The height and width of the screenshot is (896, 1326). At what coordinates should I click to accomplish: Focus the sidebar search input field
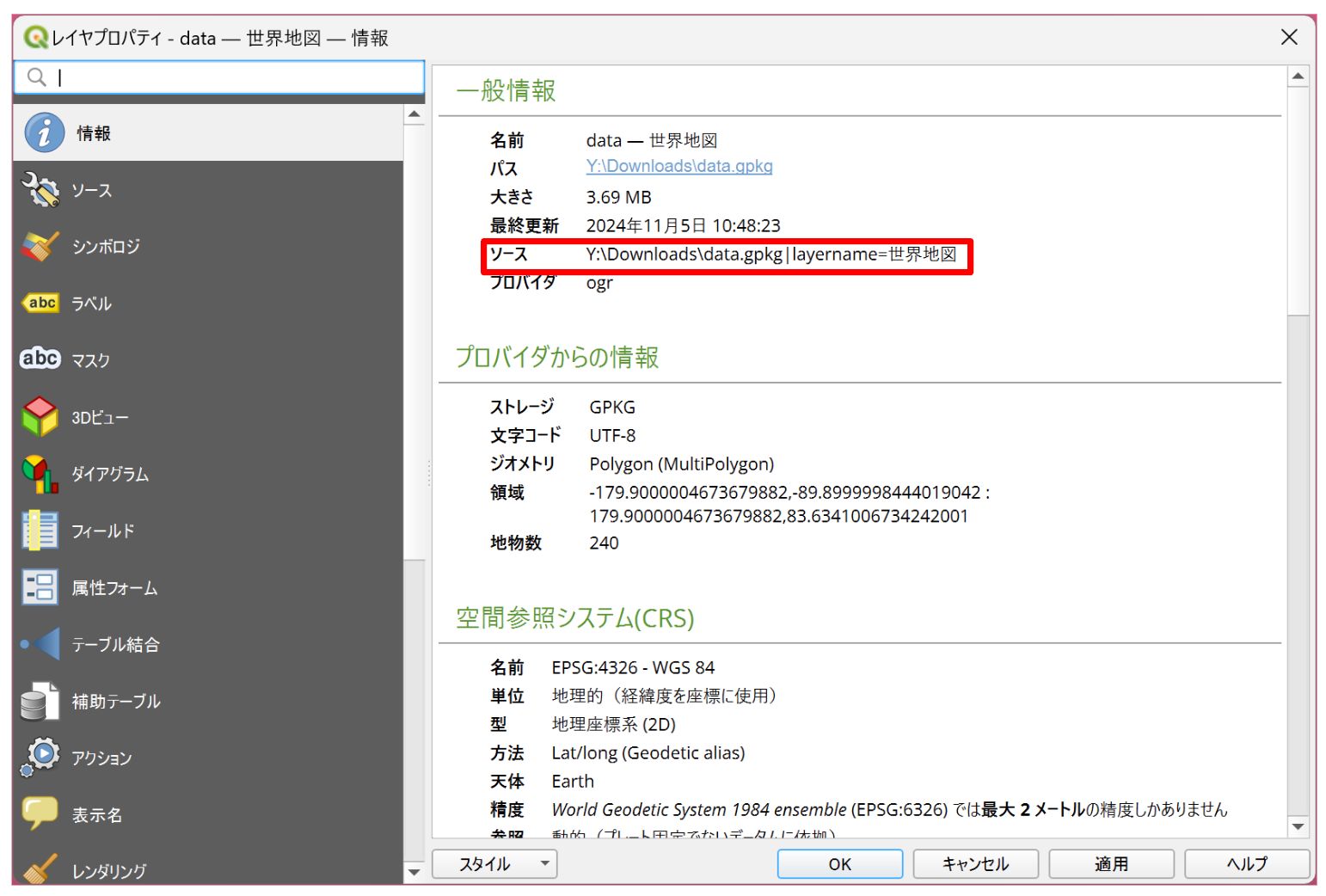point(219,77)
